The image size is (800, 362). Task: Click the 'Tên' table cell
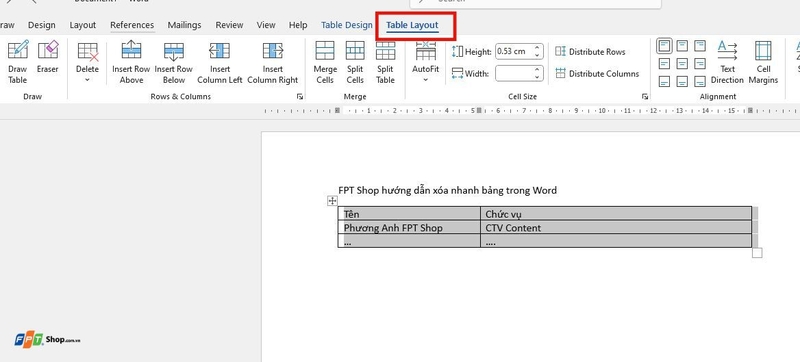[409, 214]
